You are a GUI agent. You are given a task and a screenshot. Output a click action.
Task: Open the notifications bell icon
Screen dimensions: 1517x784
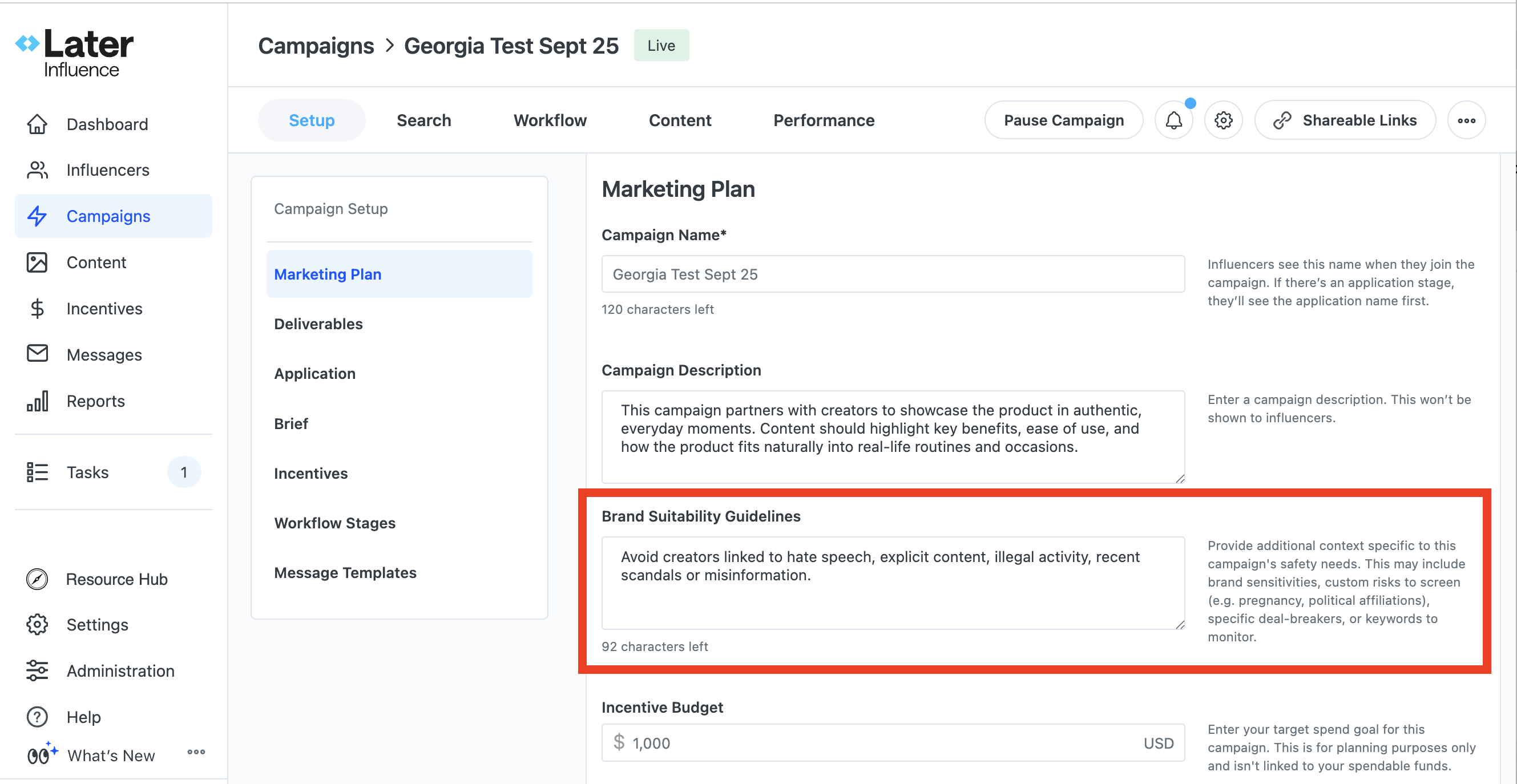pyautogui.click(x=1173, y=120)
